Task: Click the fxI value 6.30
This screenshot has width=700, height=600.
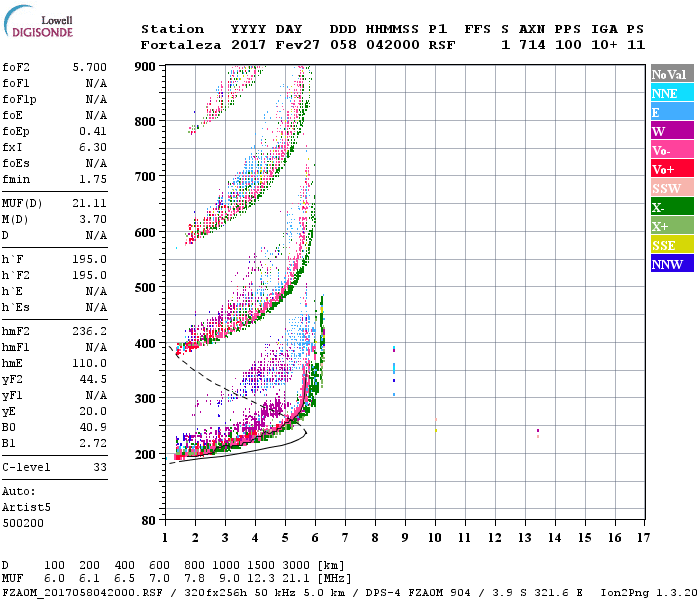Action: click(93, 147)
